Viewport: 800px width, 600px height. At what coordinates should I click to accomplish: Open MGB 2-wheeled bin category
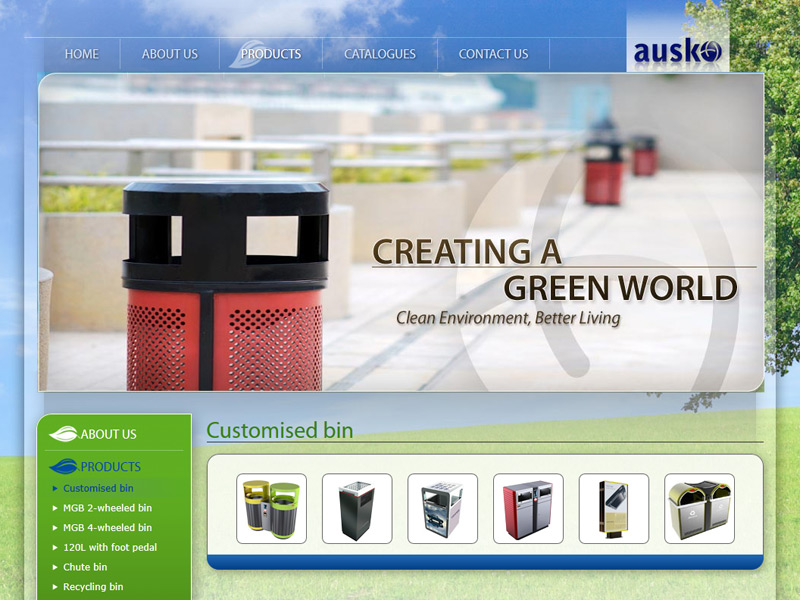click(x=107, y=508)
